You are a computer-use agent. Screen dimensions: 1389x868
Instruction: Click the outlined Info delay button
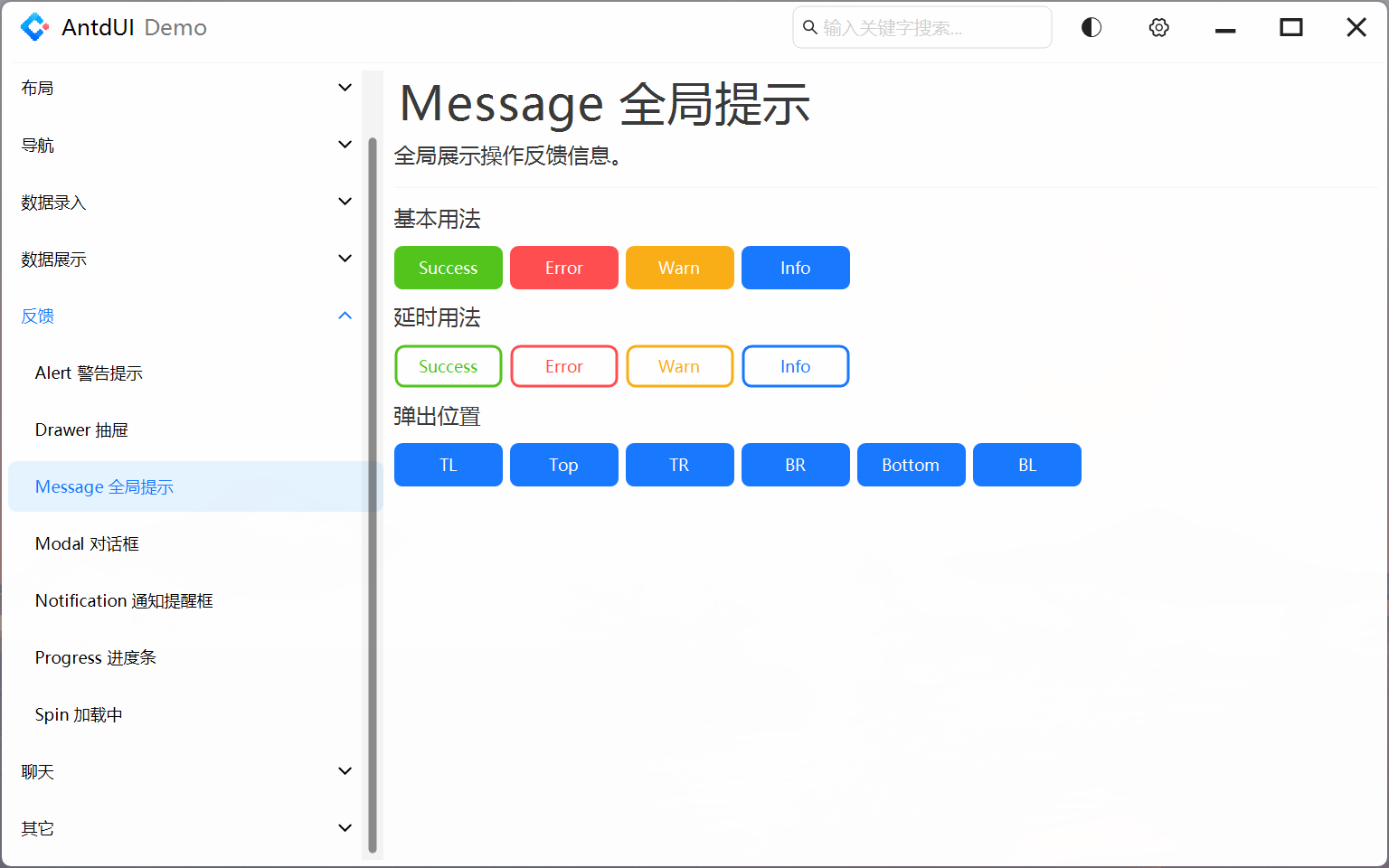pos(795,366)
